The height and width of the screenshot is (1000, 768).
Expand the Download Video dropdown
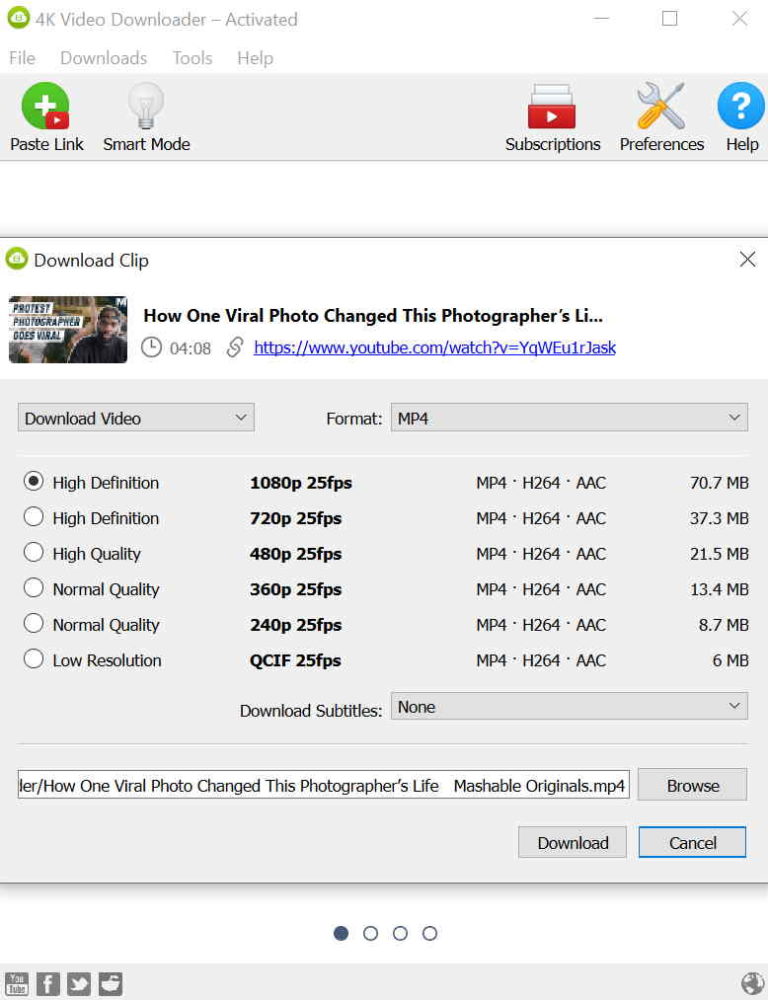136,418
